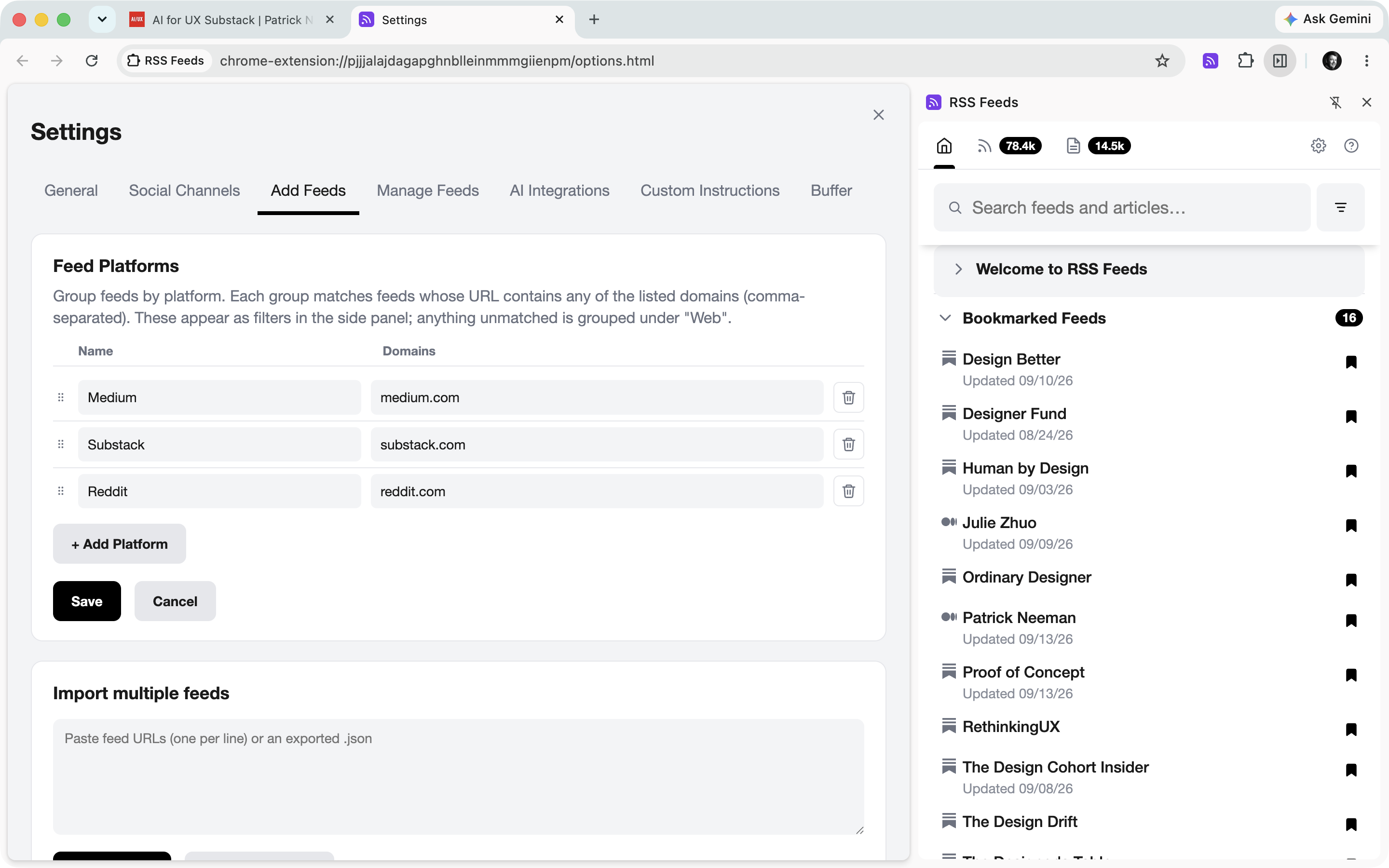Toggle bookmark for RethinkingUX feed

(x=1351, y=729)
